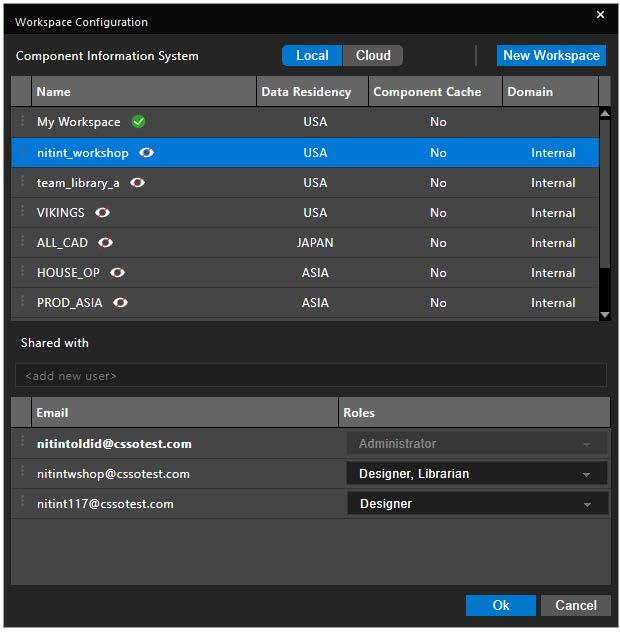Click nitintoldid@cssotest.com email entry
This screenshot has height=633, width=620.
point(114,444)
